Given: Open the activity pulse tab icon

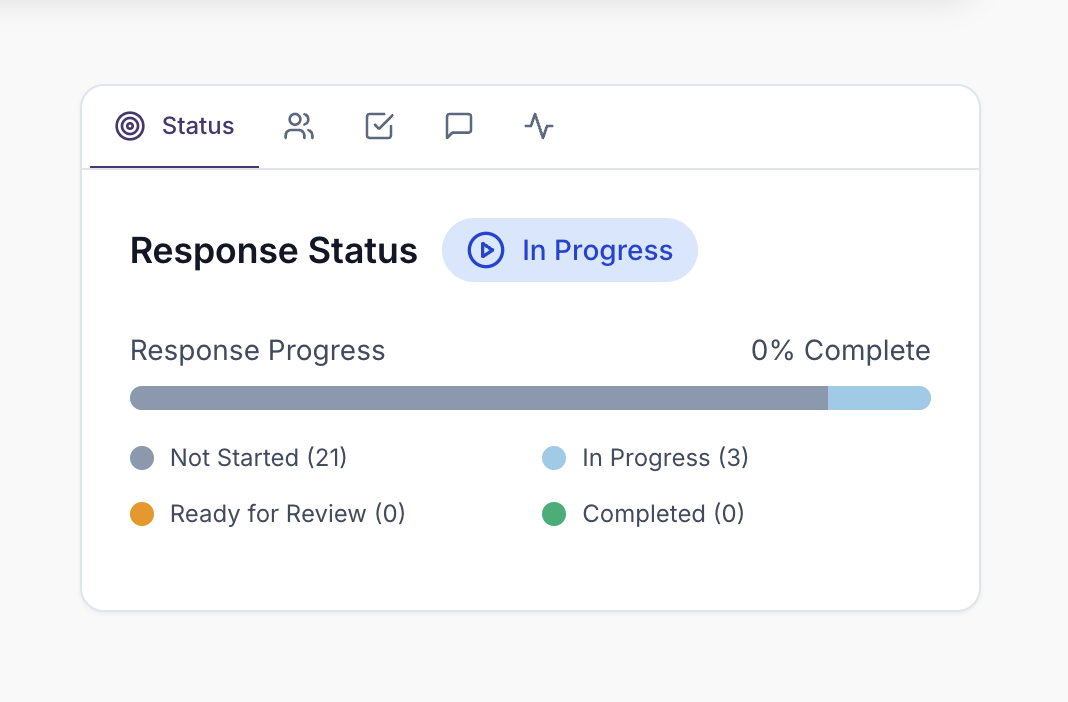Looking at the screenshot, I should coord(539,126).
